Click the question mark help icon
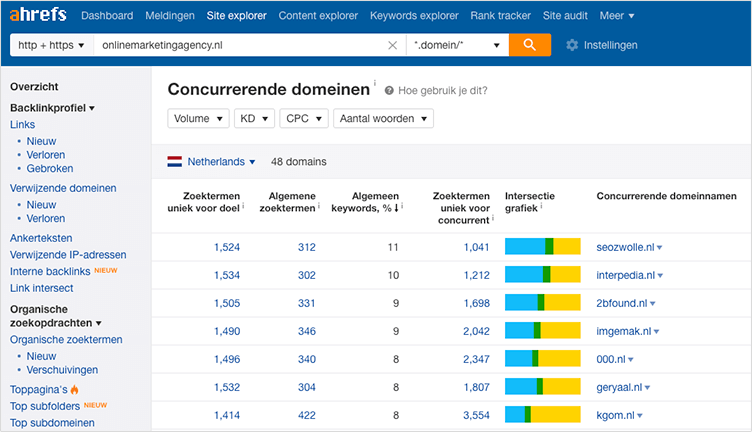 tap(389, 91)
